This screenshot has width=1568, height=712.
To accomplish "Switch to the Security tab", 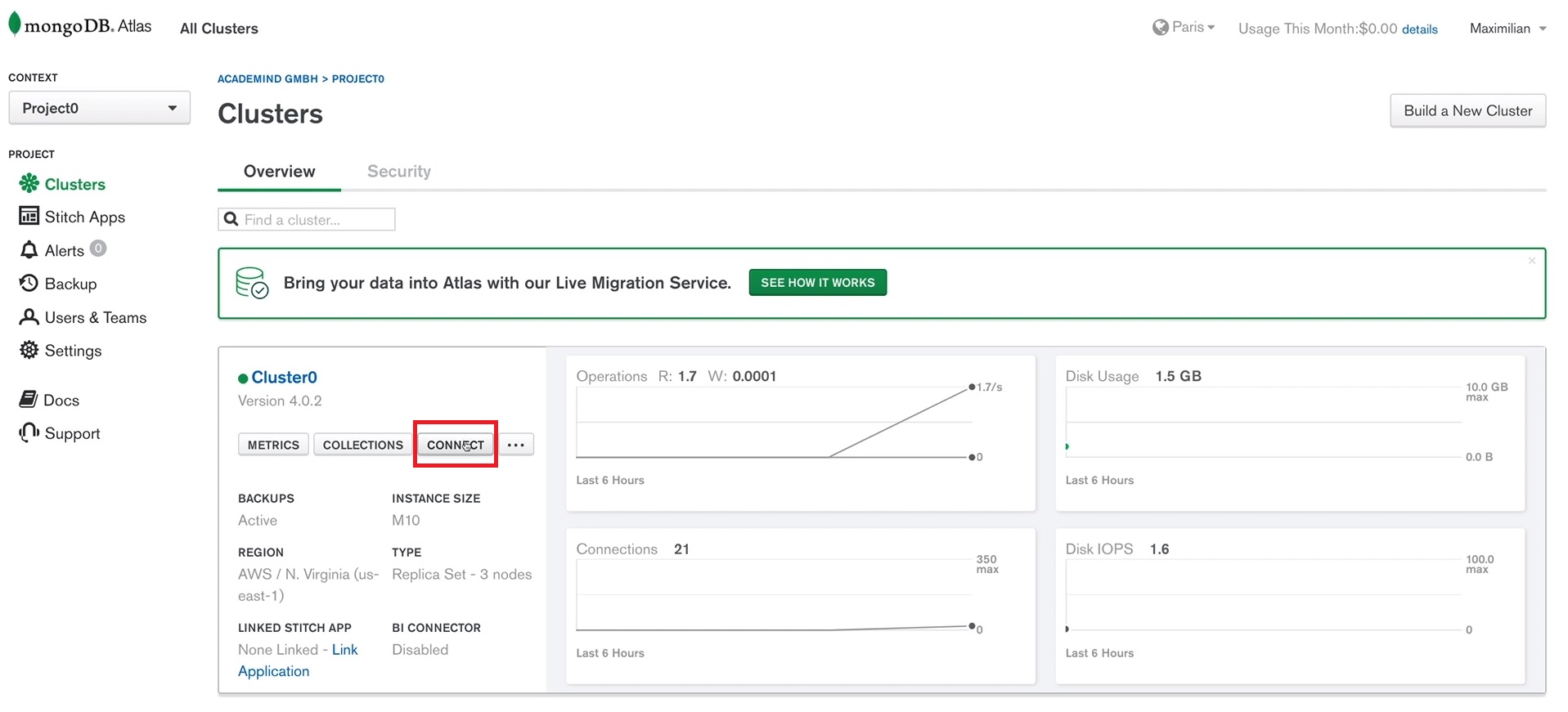I will pos(399,171).
